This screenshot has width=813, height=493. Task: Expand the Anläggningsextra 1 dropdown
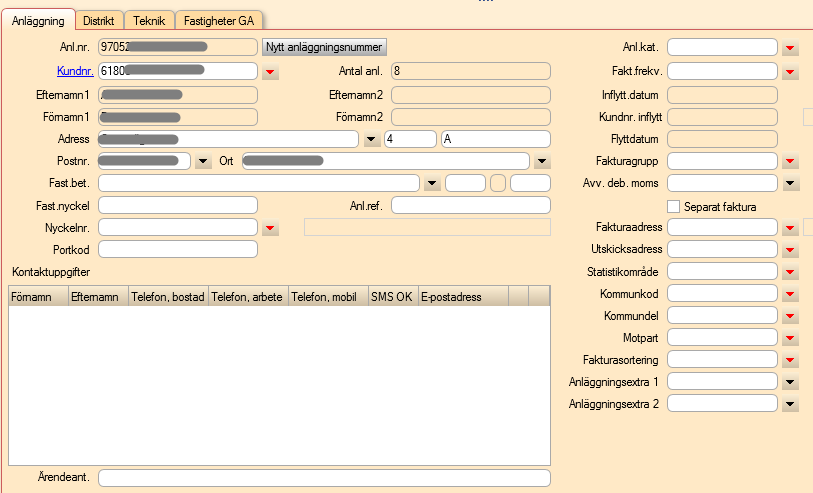click(x=790, y=383)
